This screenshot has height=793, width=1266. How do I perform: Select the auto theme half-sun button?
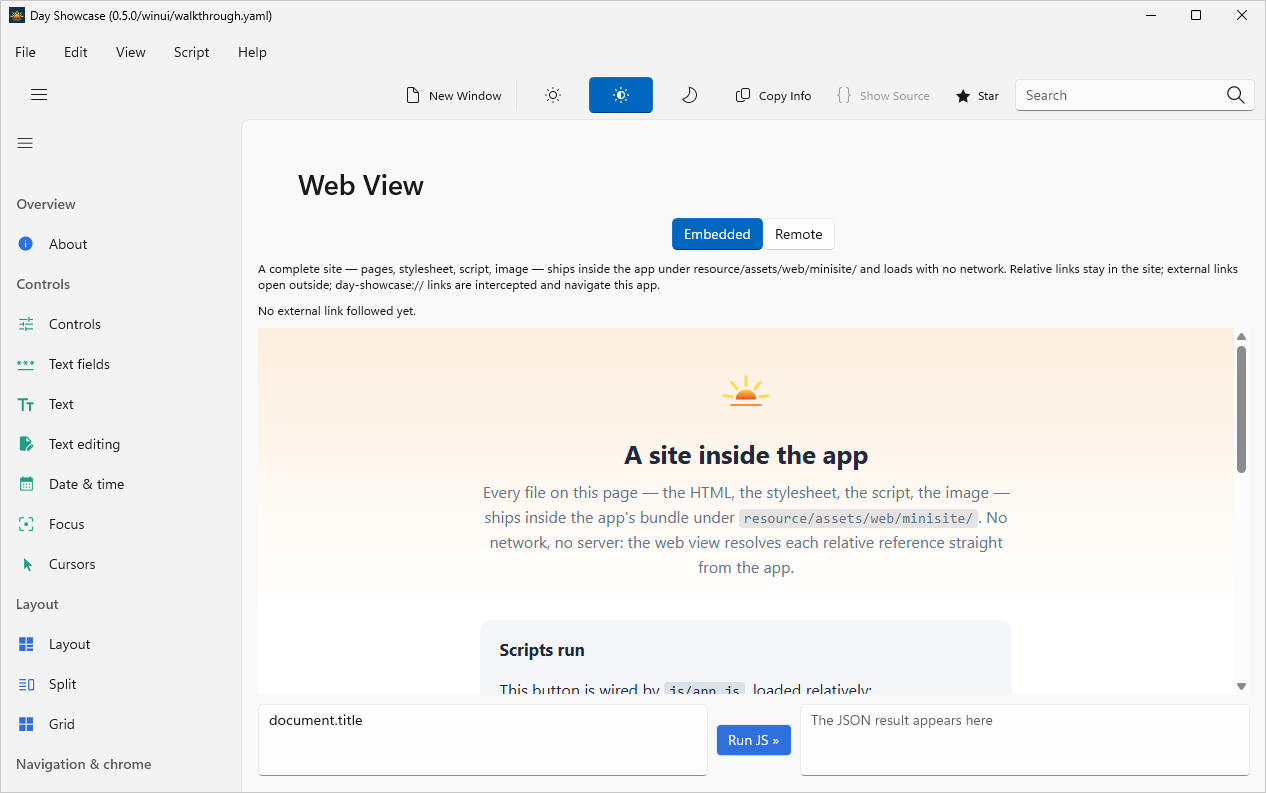click(621, 95)
